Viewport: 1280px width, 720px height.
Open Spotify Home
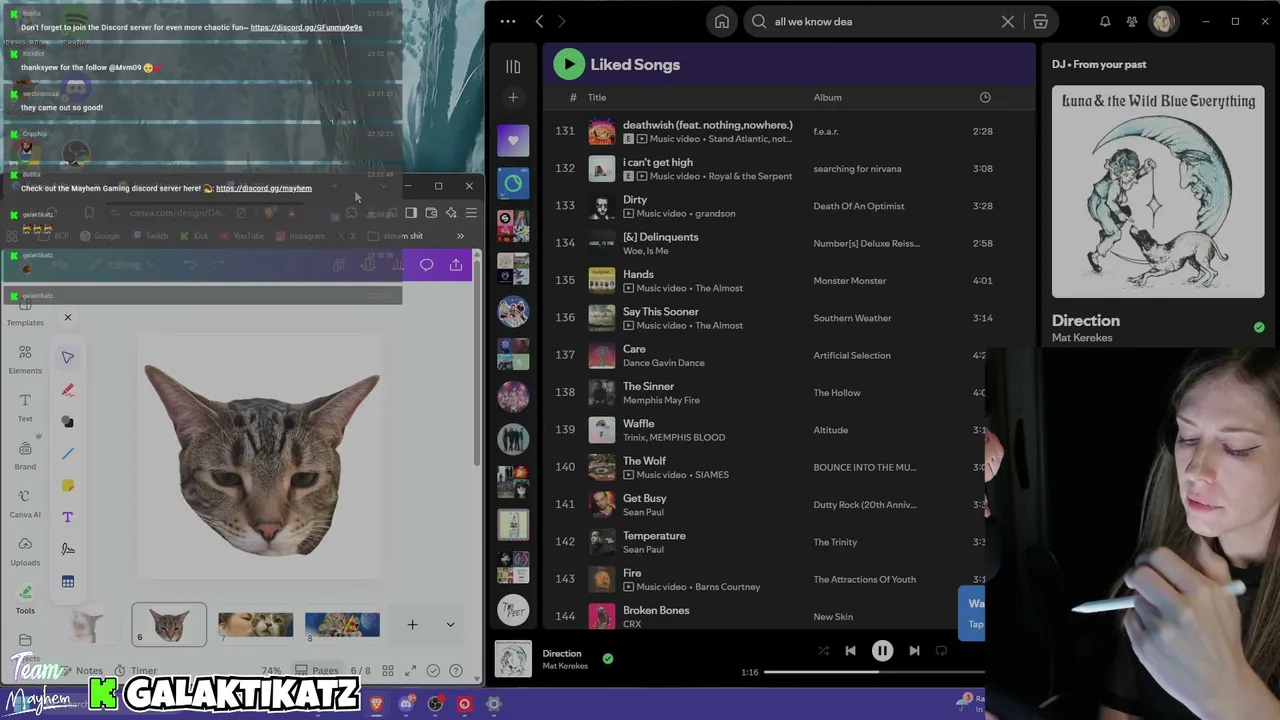(722, 22)
